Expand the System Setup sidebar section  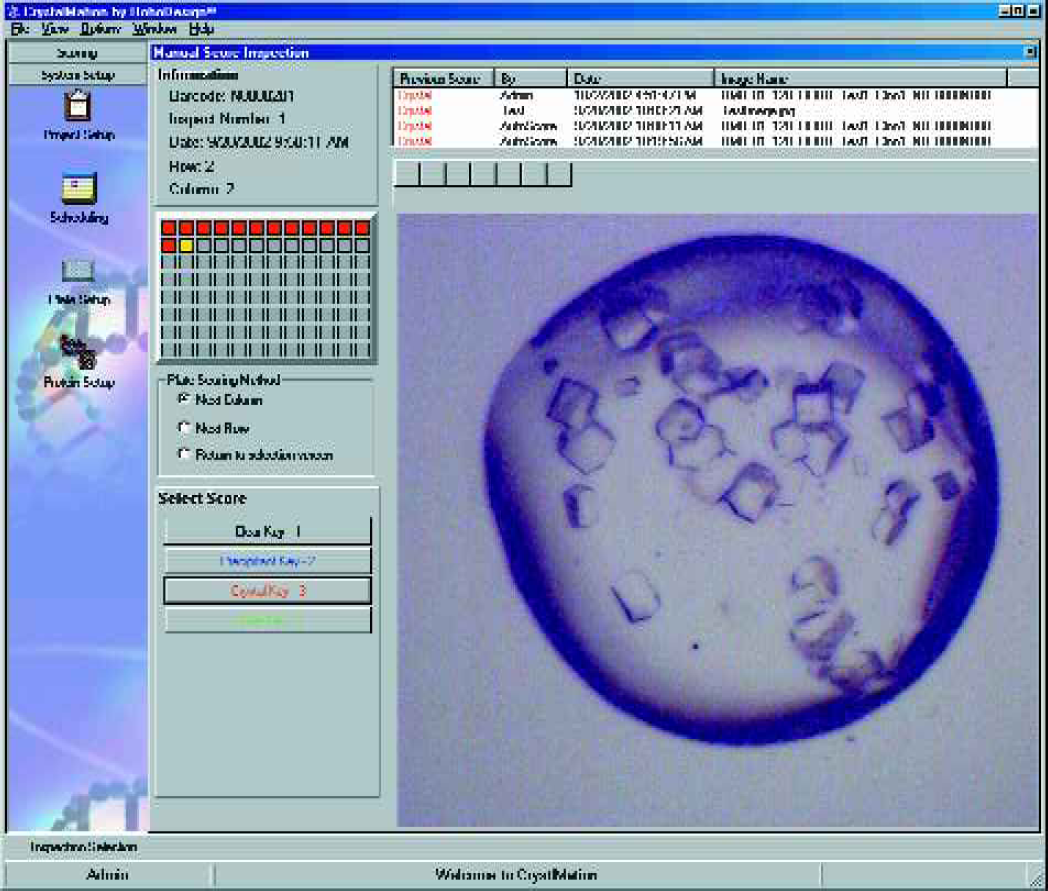tap(77, 75)
